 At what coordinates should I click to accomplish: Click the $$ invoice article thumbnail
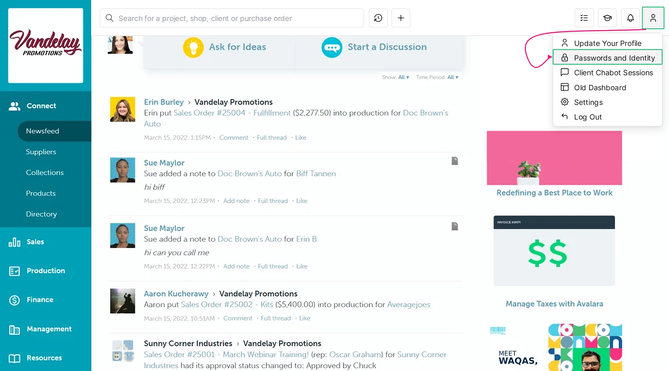[554, 251]
